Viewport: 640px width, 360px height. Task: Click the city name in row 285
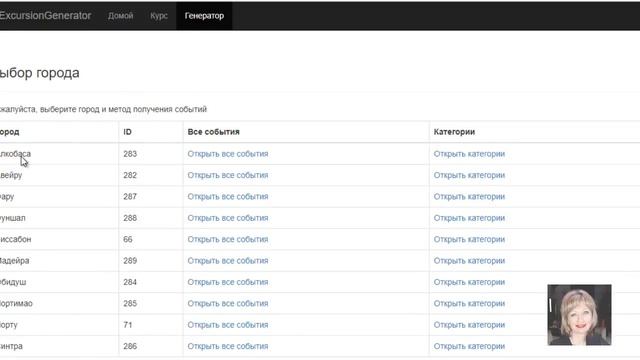pyautogui.click(x=16, y=303)
